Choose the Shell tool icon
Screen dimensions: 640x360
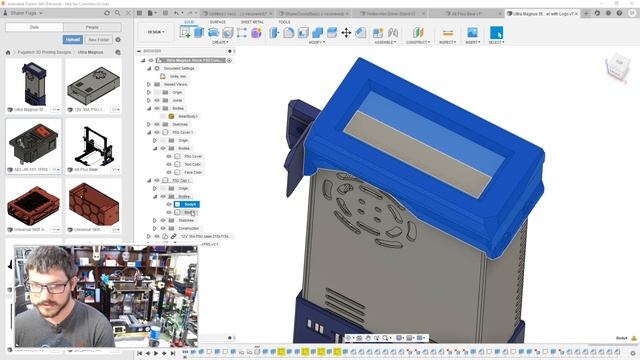click(303, 33)
